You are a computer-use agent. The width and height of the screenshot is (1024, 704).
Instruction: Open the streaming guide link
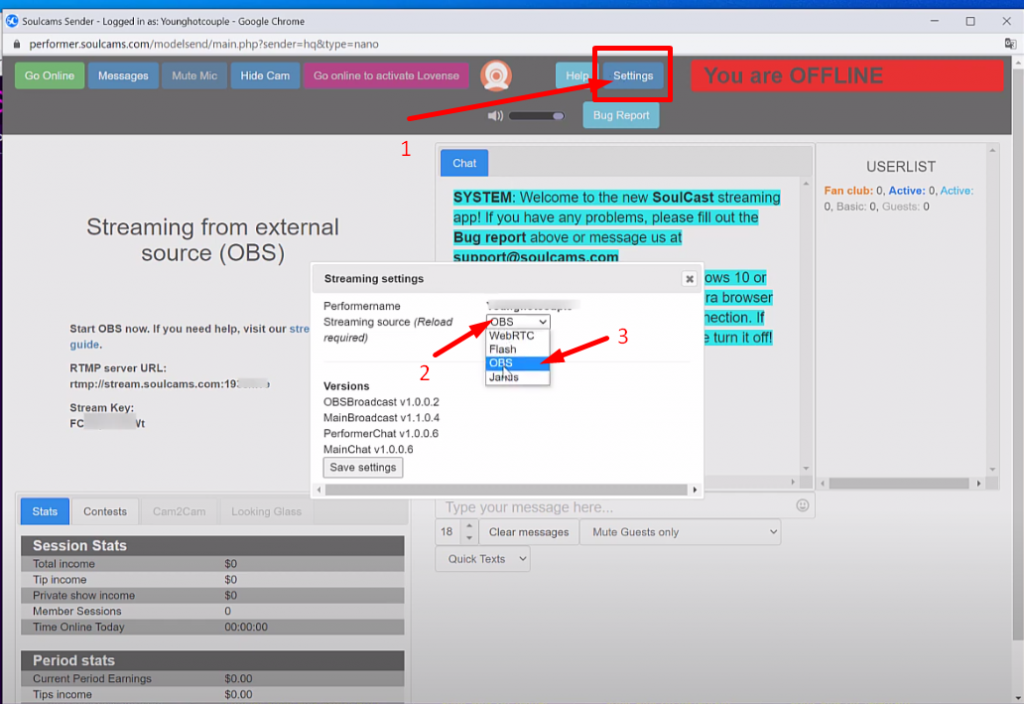click(299, 328)
